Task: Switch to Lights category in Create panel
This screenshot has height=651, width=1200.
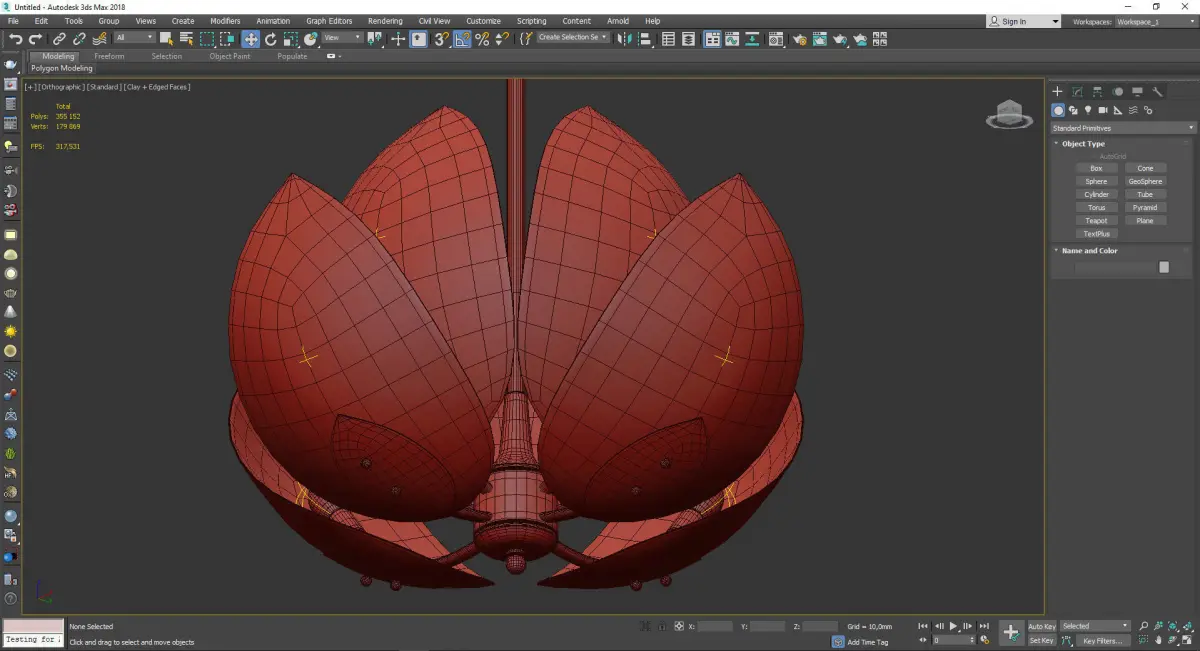Action: [x=1087, y=110]
